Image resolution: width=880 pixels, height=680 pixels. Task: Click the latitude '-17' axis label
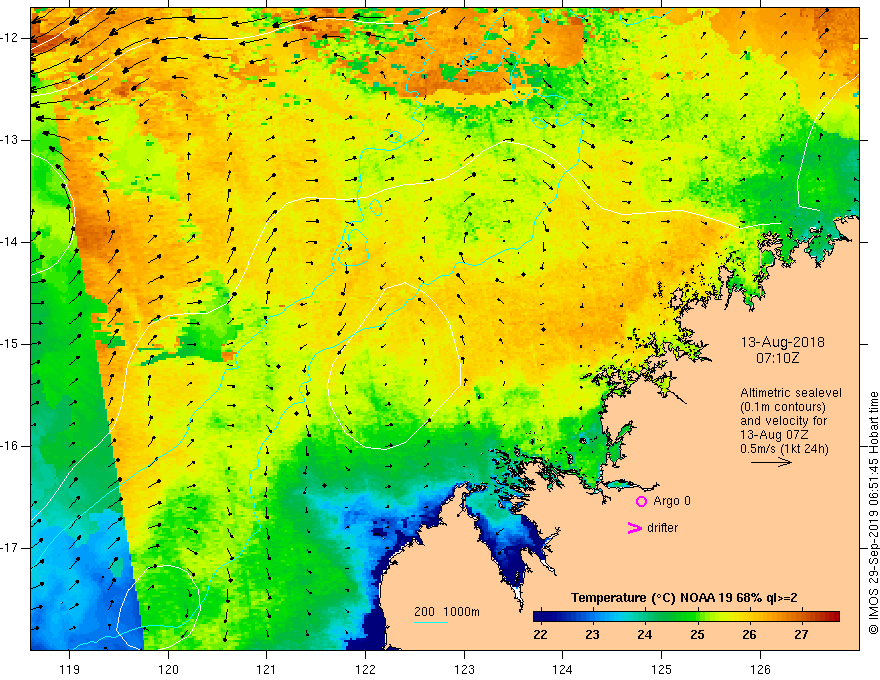pyautogui.click(x=10, y=548)
